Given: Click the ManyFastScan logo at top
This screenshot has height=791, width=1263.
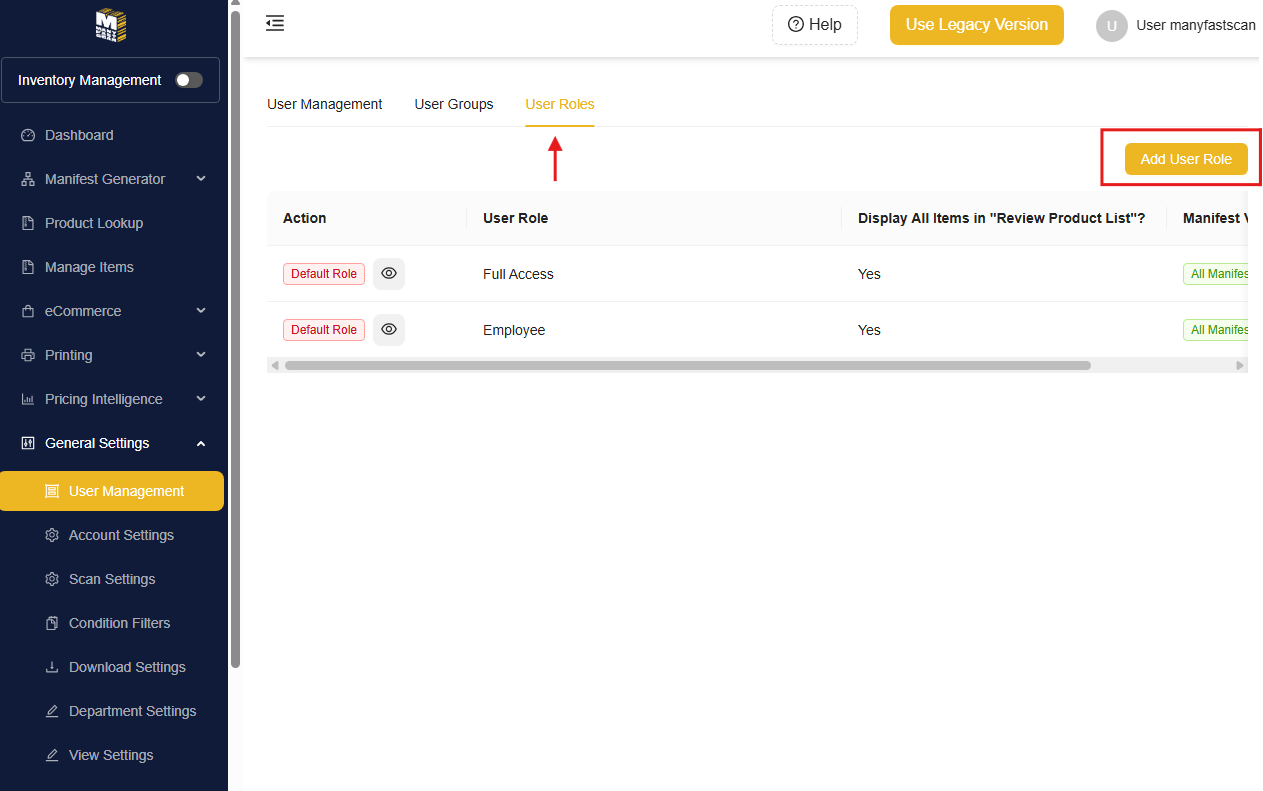Looking at the screenshot, I should 111,25.
